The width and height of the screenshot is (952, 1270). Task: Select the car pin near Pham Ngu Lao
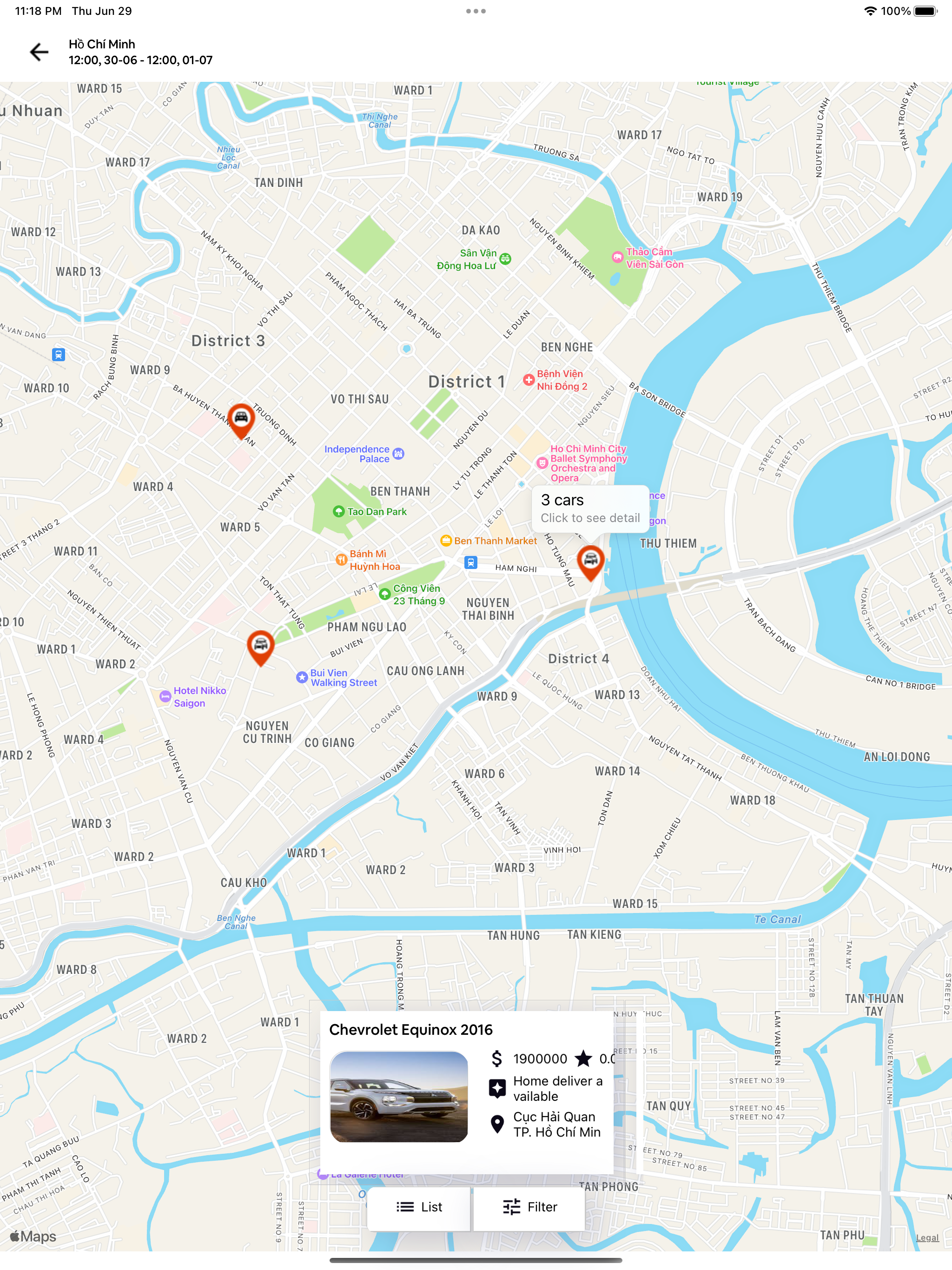click(x=261, y=647)
